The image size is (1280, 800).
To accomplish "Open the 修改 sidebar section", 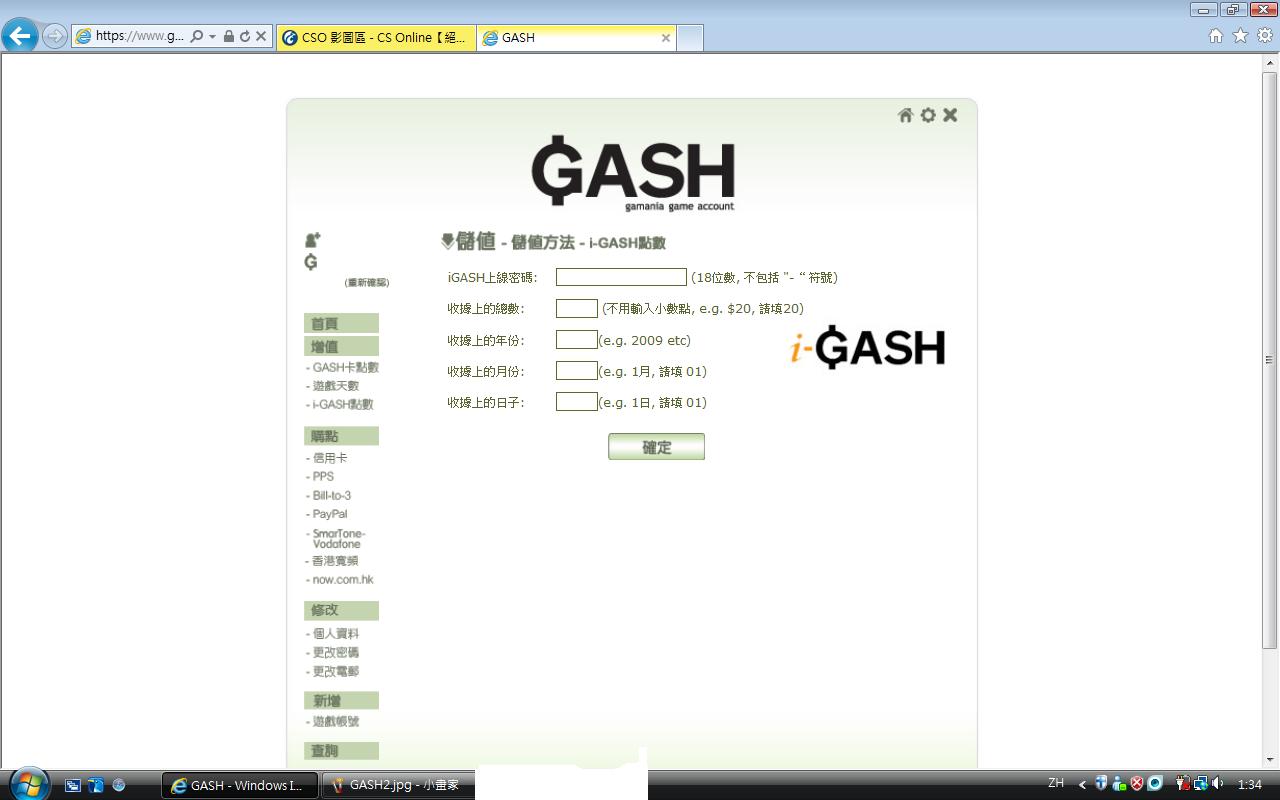I will [x=341, y=610].
